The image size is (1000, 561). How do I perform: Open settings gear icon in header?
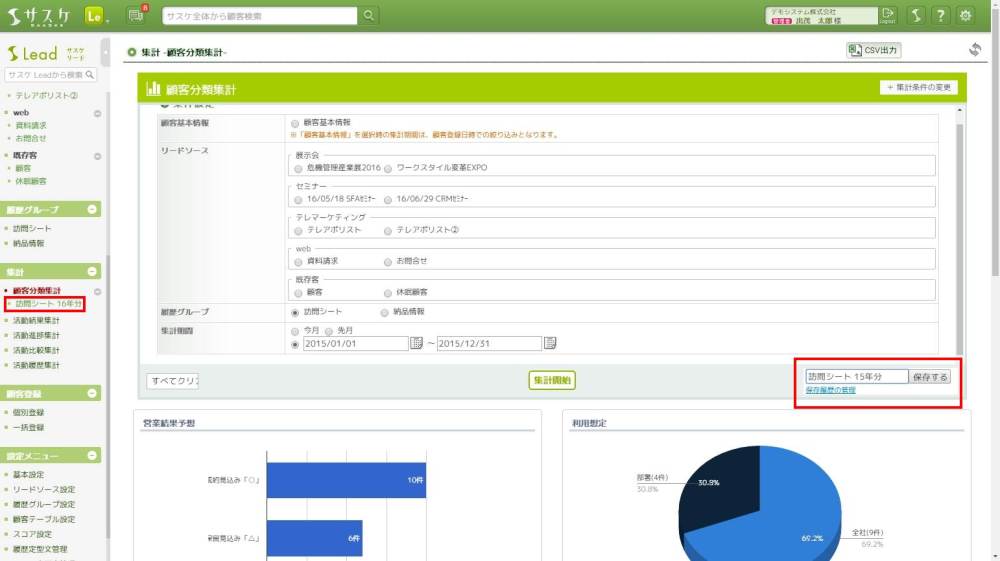966,15
